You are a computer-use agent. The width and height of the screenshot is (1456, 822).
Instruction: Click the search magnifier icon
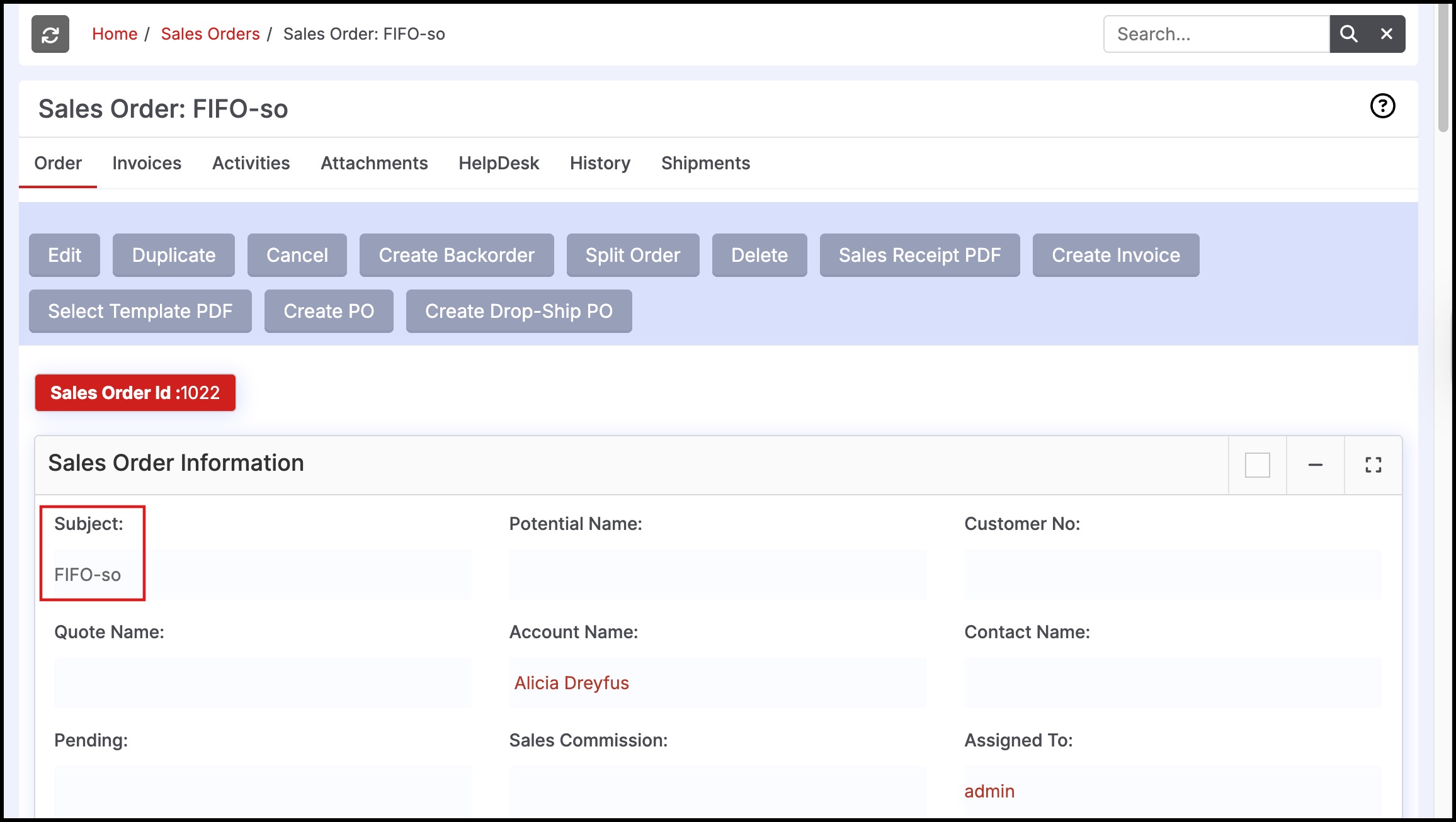[x=1348, y=34]
